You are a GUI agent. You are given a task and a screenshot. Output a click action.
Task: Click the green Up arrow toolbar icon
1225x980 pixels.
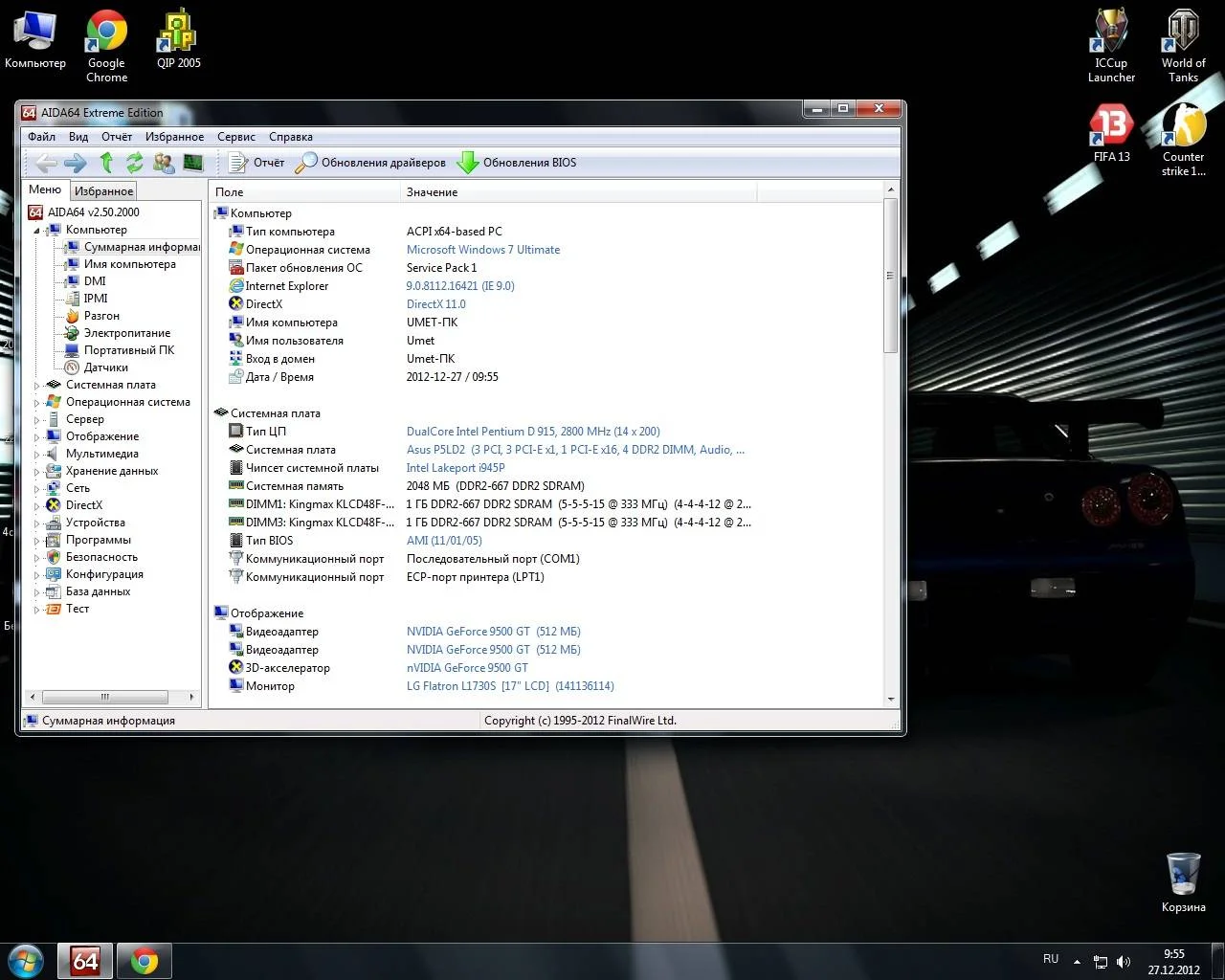pos(107,163)
